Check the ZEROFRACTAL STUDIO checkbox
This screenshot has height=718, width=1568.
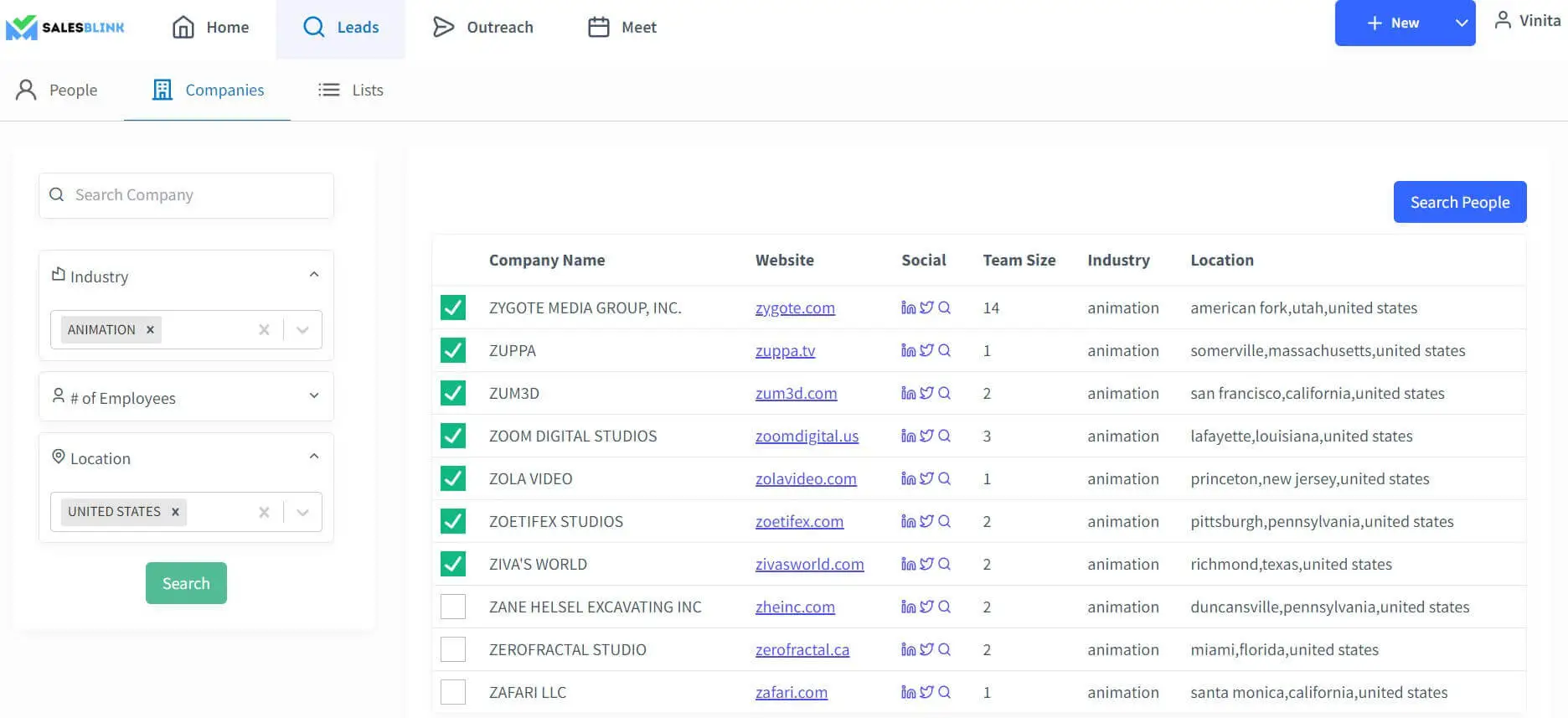453,649
